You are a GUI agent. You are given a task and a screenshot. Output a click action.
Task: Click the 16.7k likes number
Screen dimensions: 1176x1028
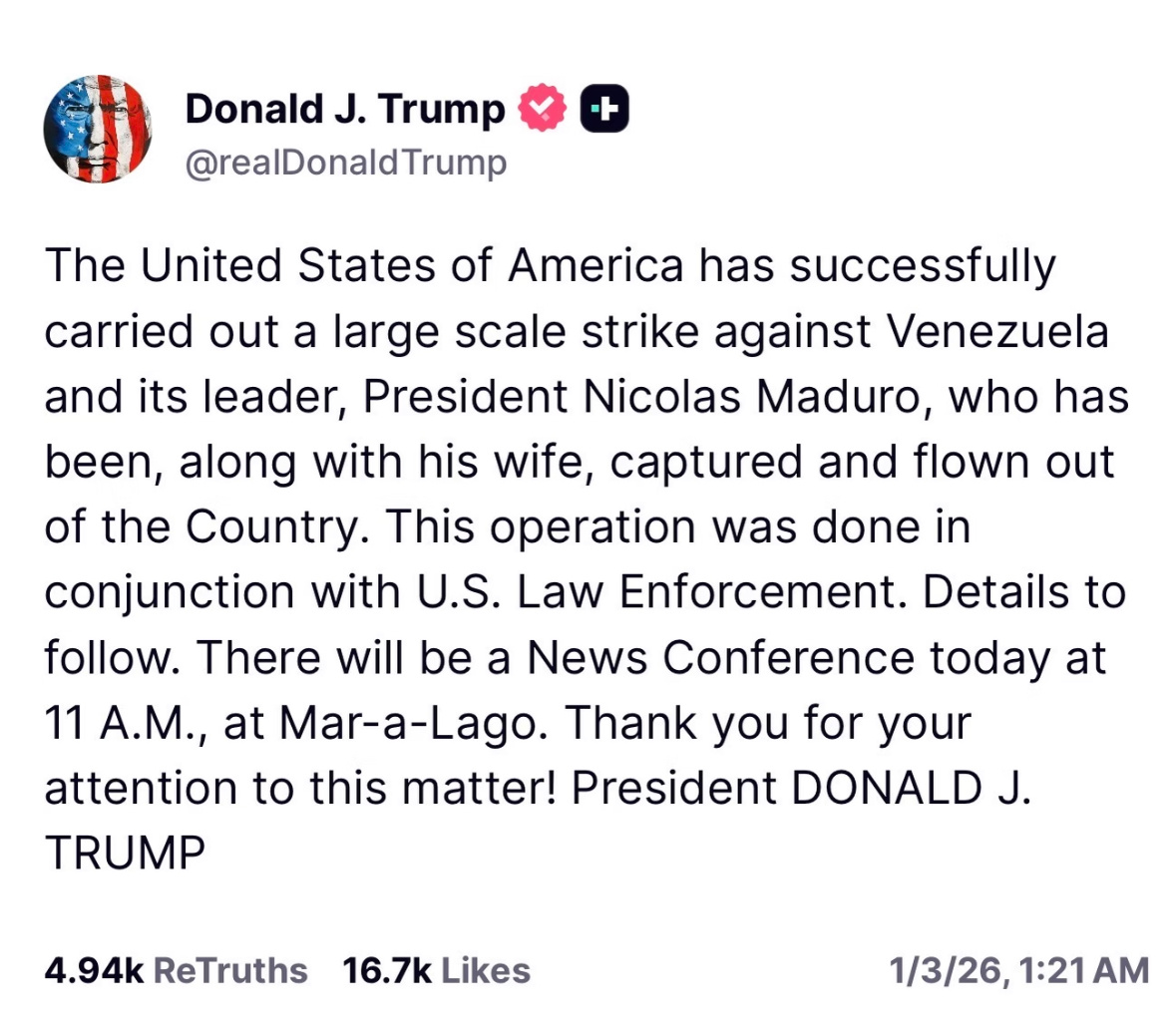tap(386, 970)
